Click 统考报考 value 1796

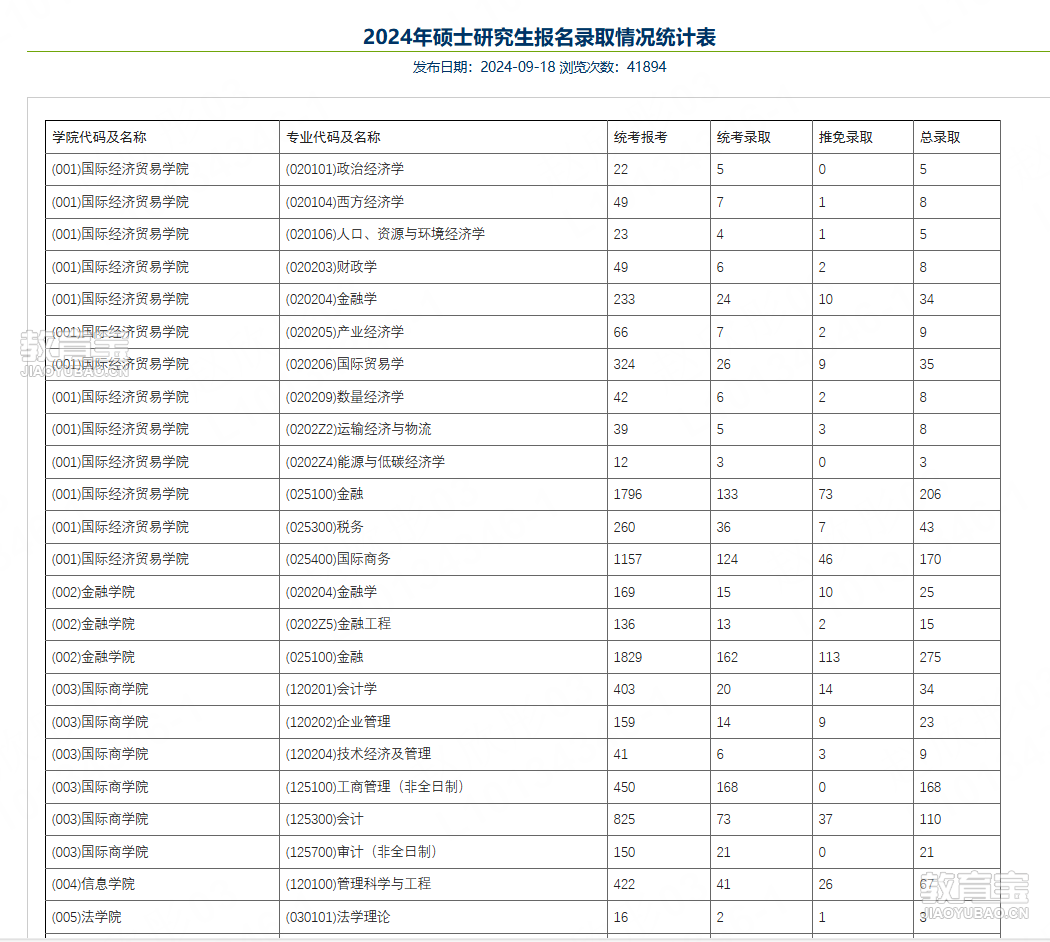(x=627, y=494)
